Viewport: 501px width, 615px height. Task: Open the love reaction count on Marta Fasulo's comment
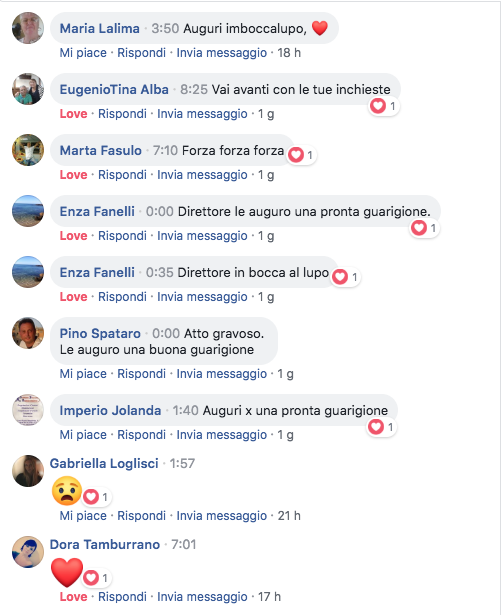coord(302,155)
